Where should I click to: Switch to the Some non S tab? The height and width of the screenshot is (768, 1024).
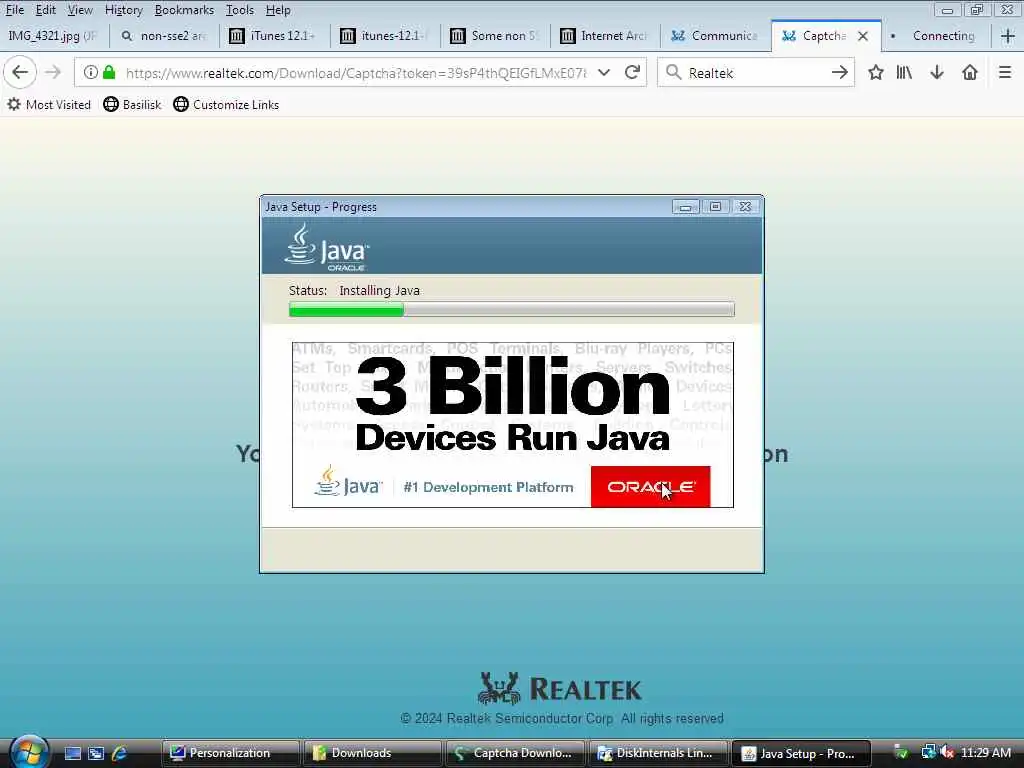(x=496, y=36)
